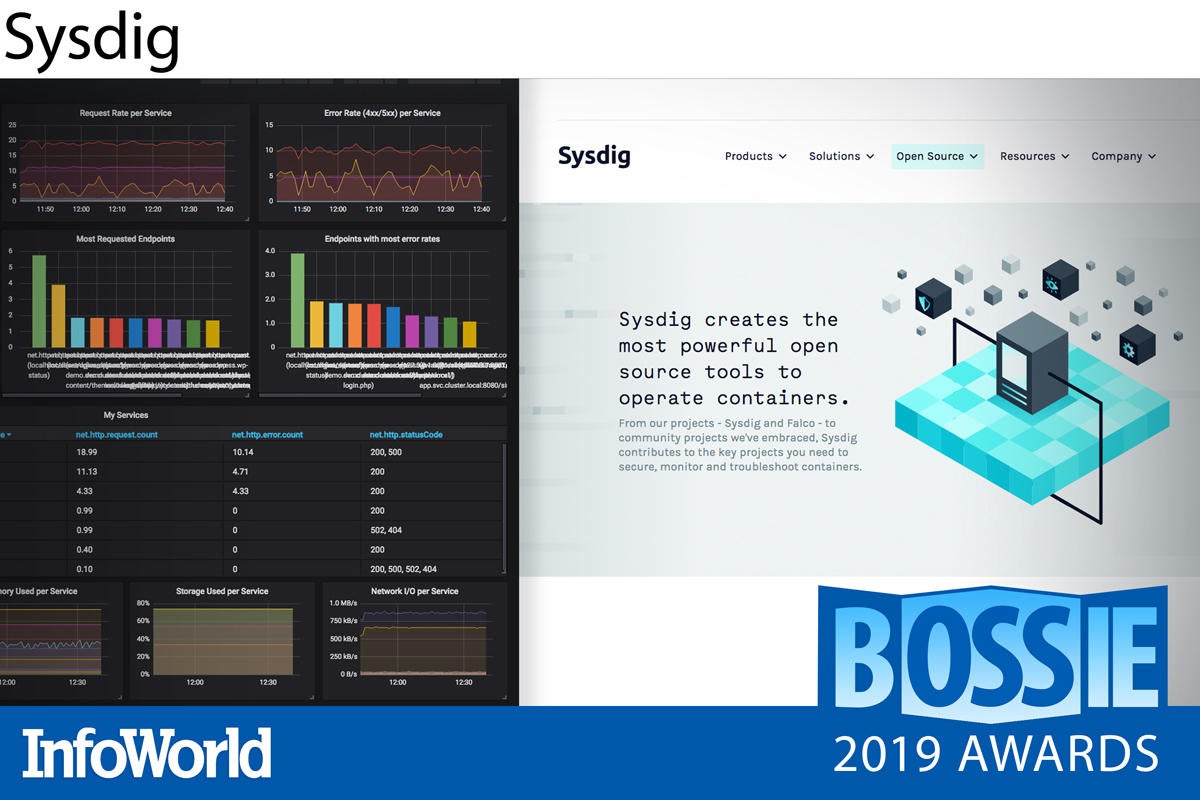Select the Endpoints with most error rates title
Screen dimensions: 1200x800
(x=382, y=239)
